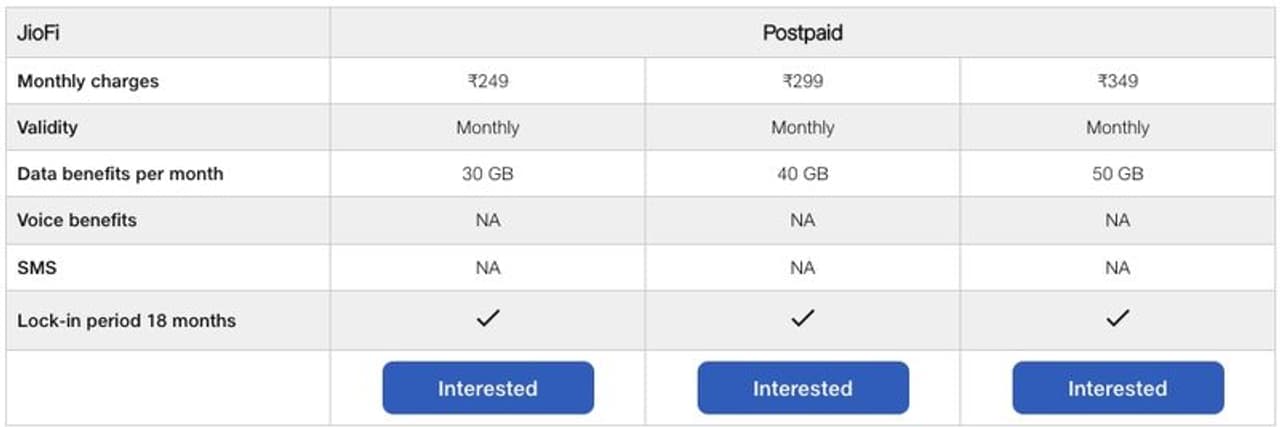This screenshot has height=427, width=1280.
Task: Click lock-in checkmark in the ₹349 column
Action: [1118, 319]
